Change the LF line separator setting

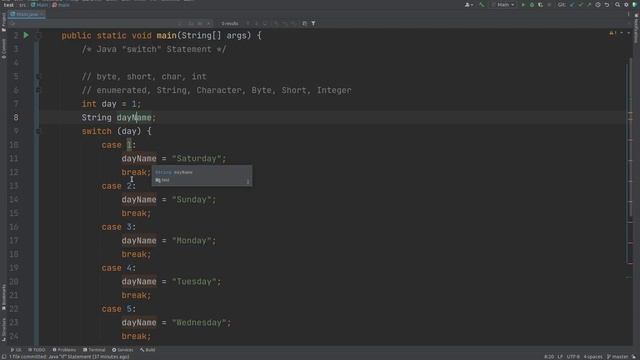[560, 357]
